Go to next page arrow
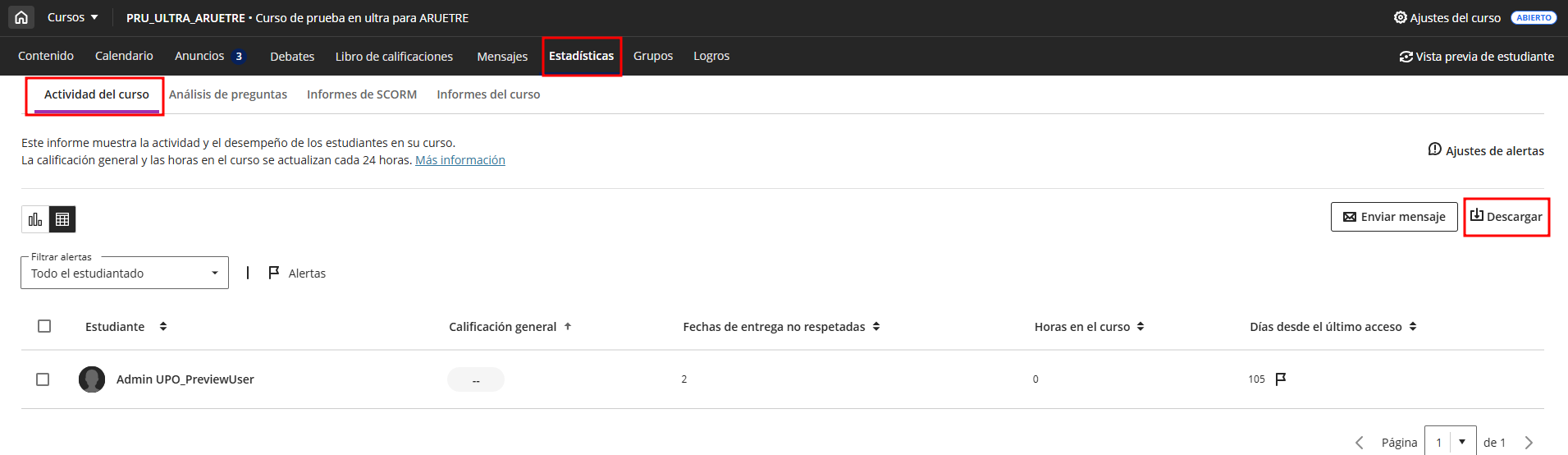The image size is (1568, 455). point(1529,443)
